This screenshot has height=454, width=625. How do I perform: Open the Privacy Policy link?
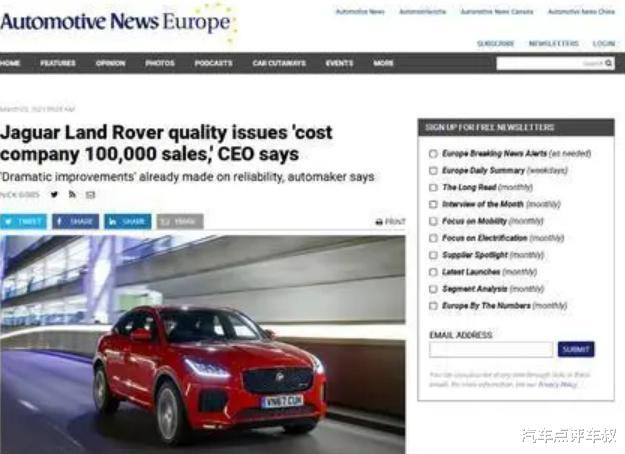558,384
